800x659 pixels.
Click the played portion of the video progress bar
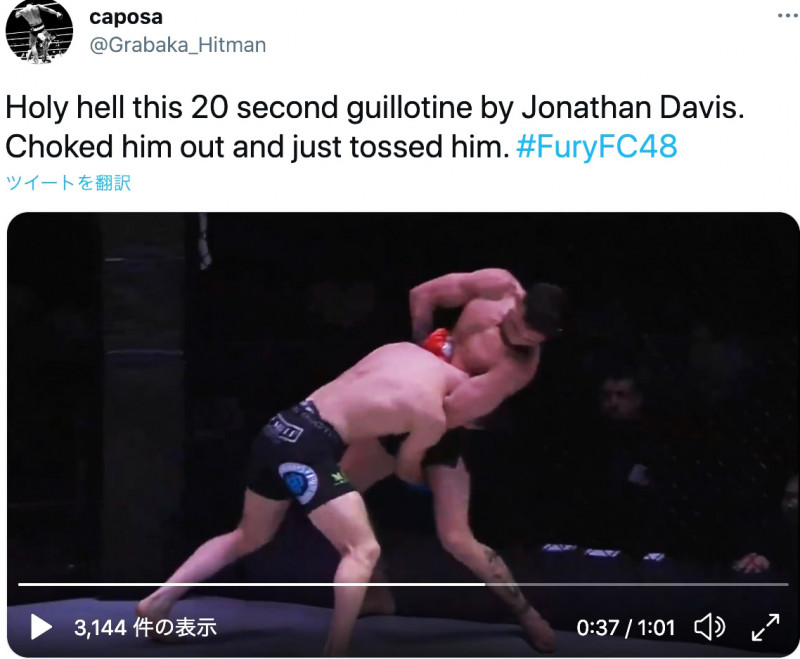(x=252, y=584)
